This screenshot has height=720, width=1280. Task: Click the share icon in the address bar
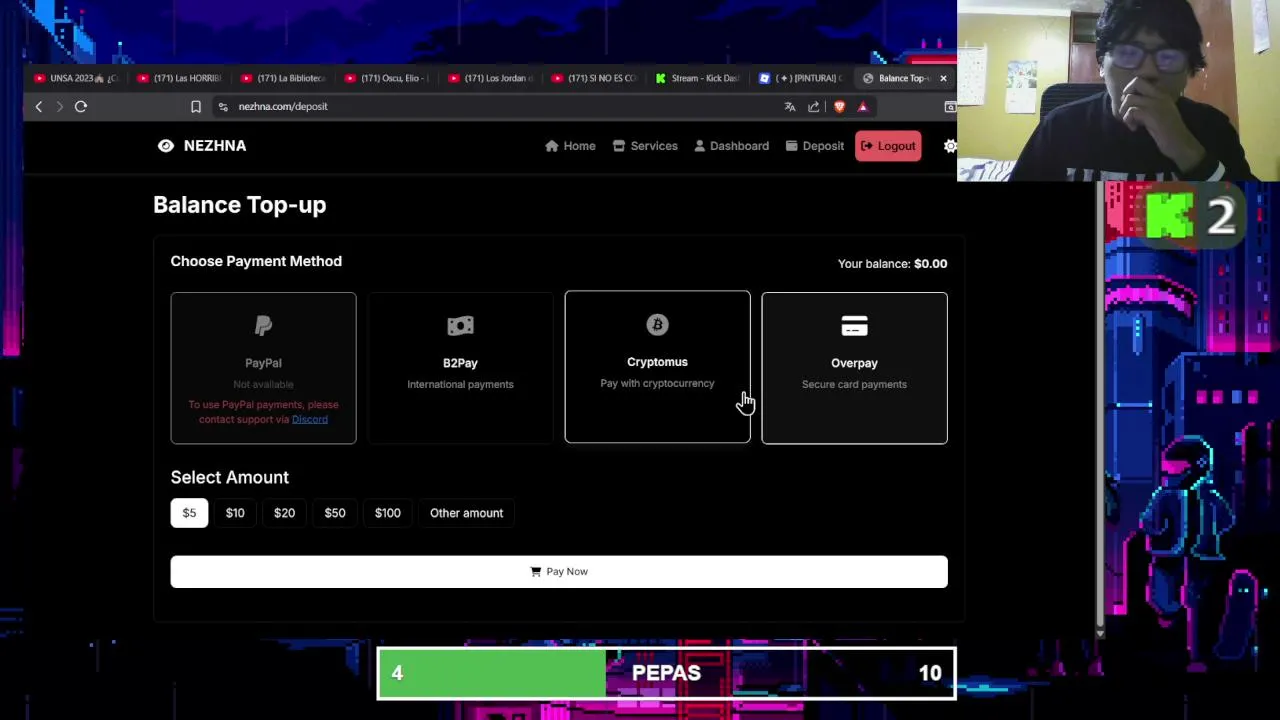coord(814,107)
